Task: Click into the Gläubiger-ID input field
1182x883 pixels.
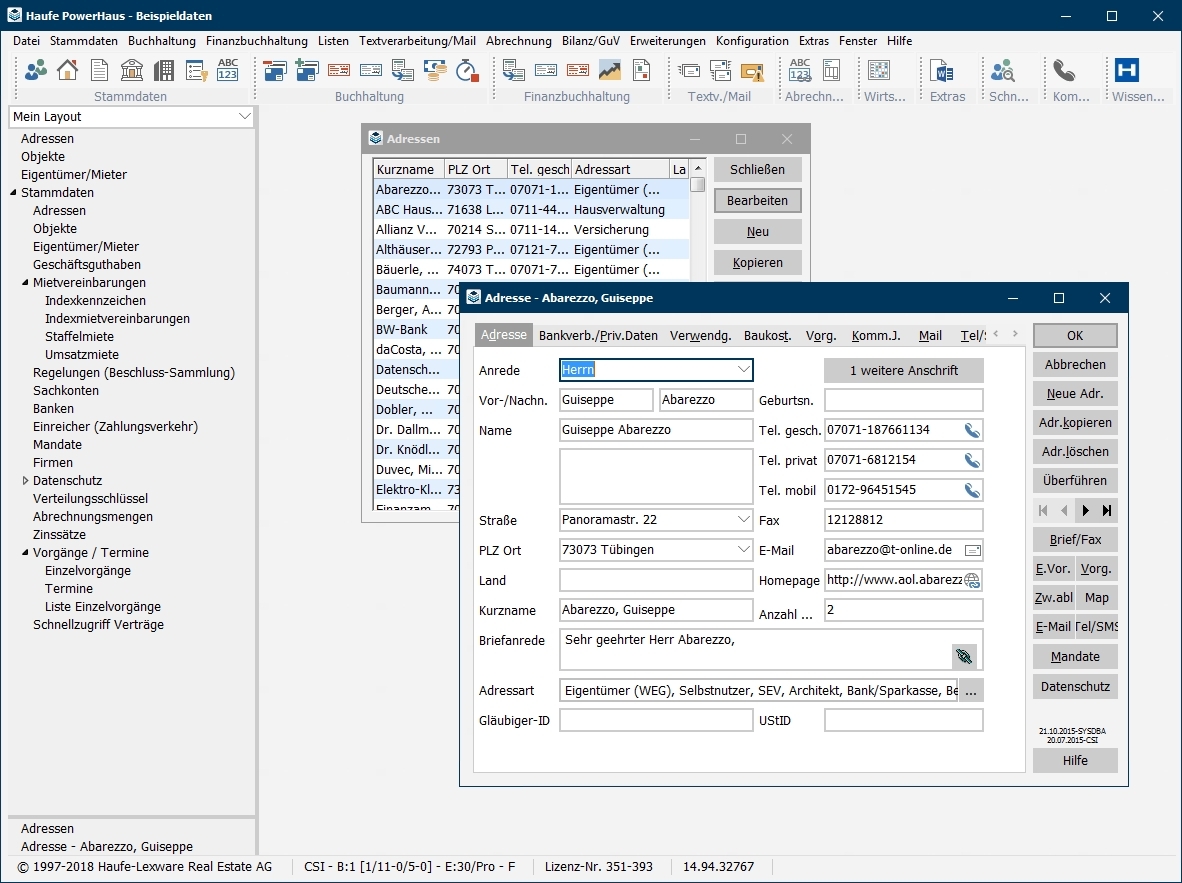Action: click(656, 720)
